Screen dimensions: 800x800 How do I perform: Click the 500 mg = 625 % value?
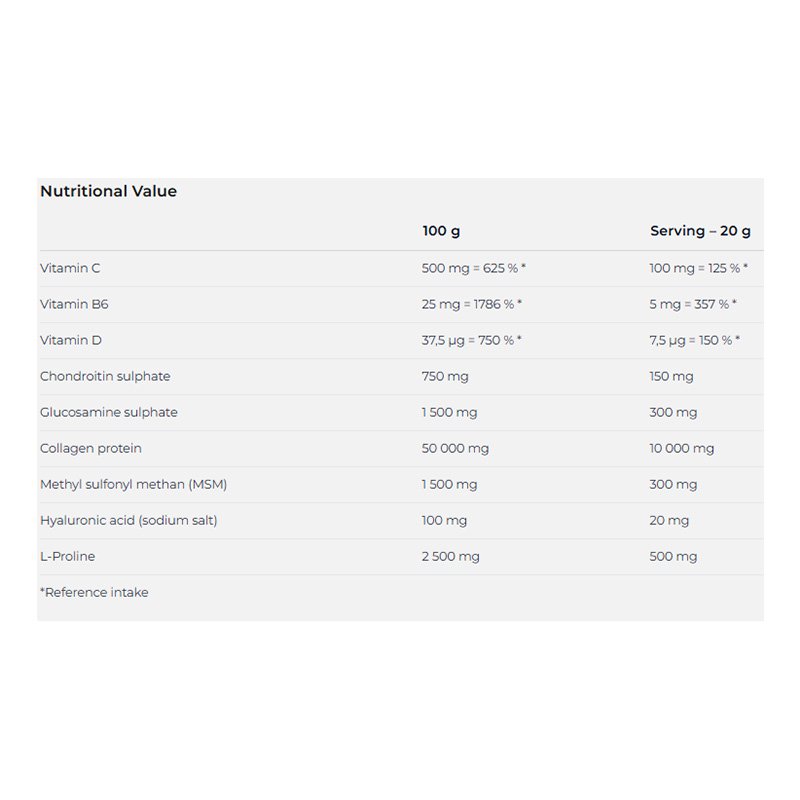[472, 268]
